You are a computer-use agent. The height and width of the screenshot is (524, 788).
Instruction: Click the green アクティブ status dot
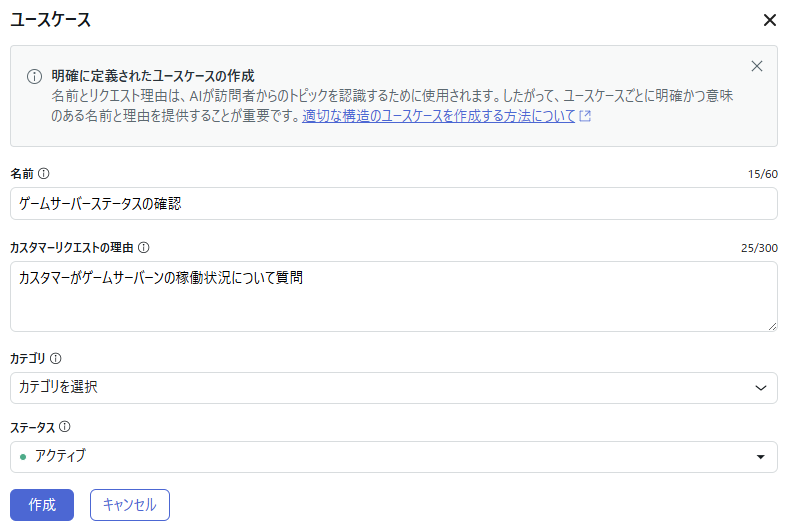tap(23, 457)
